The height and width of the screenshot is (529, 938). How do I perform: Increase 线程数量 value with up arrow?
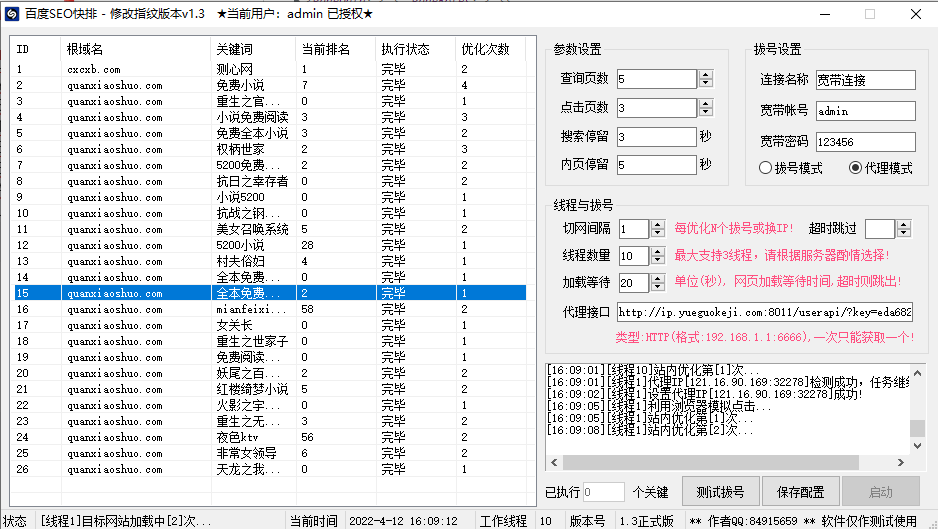(x=658, y=251)
